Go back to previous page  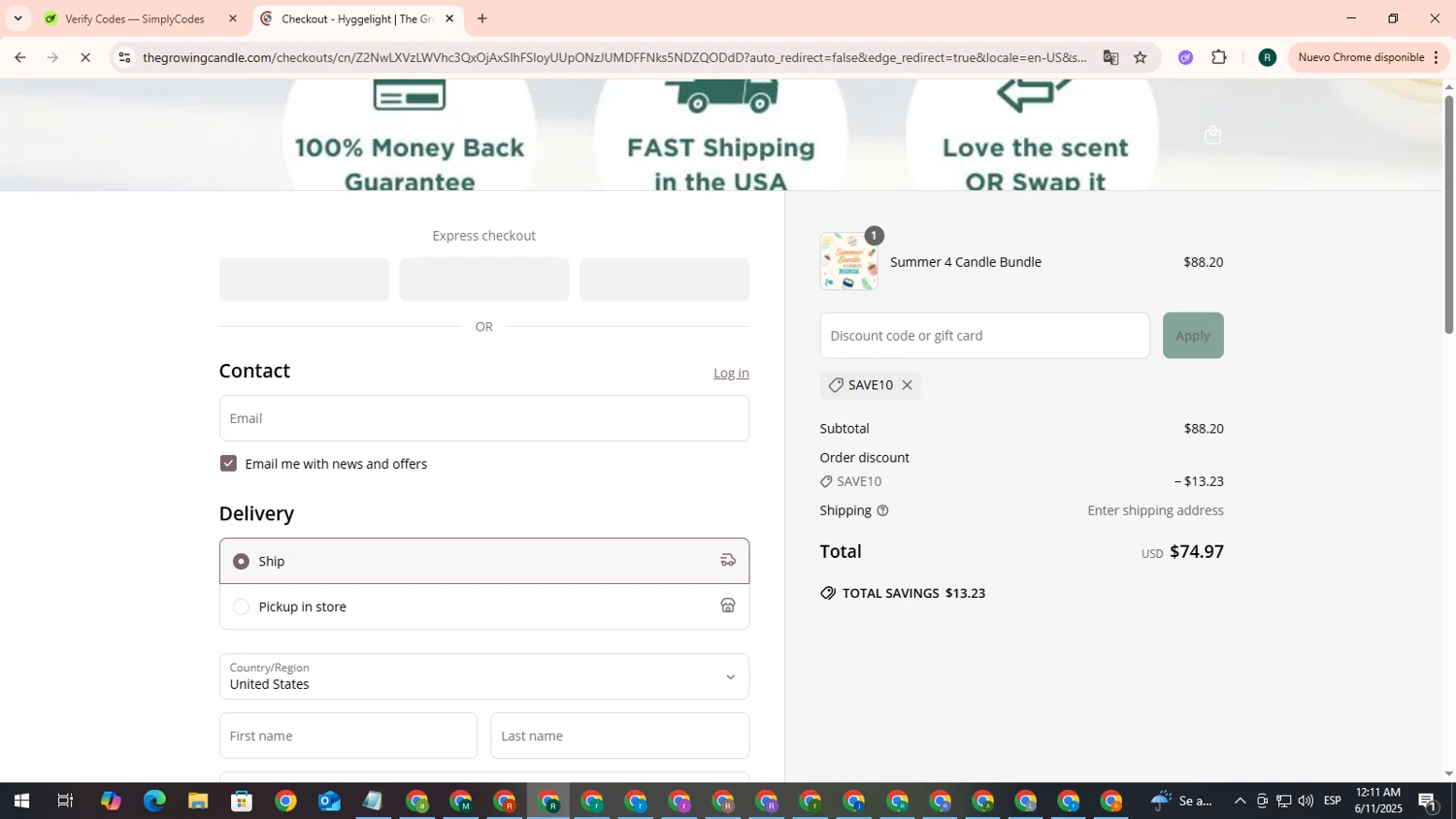pos(19,57)
